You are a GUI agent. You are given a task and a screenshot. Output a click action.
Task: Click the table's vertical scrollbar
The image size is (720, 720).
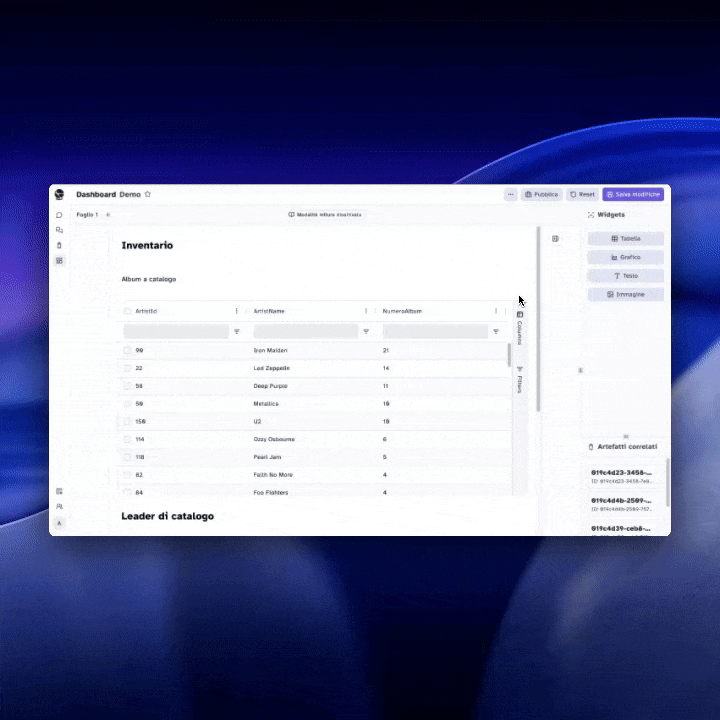click(509, 355)
